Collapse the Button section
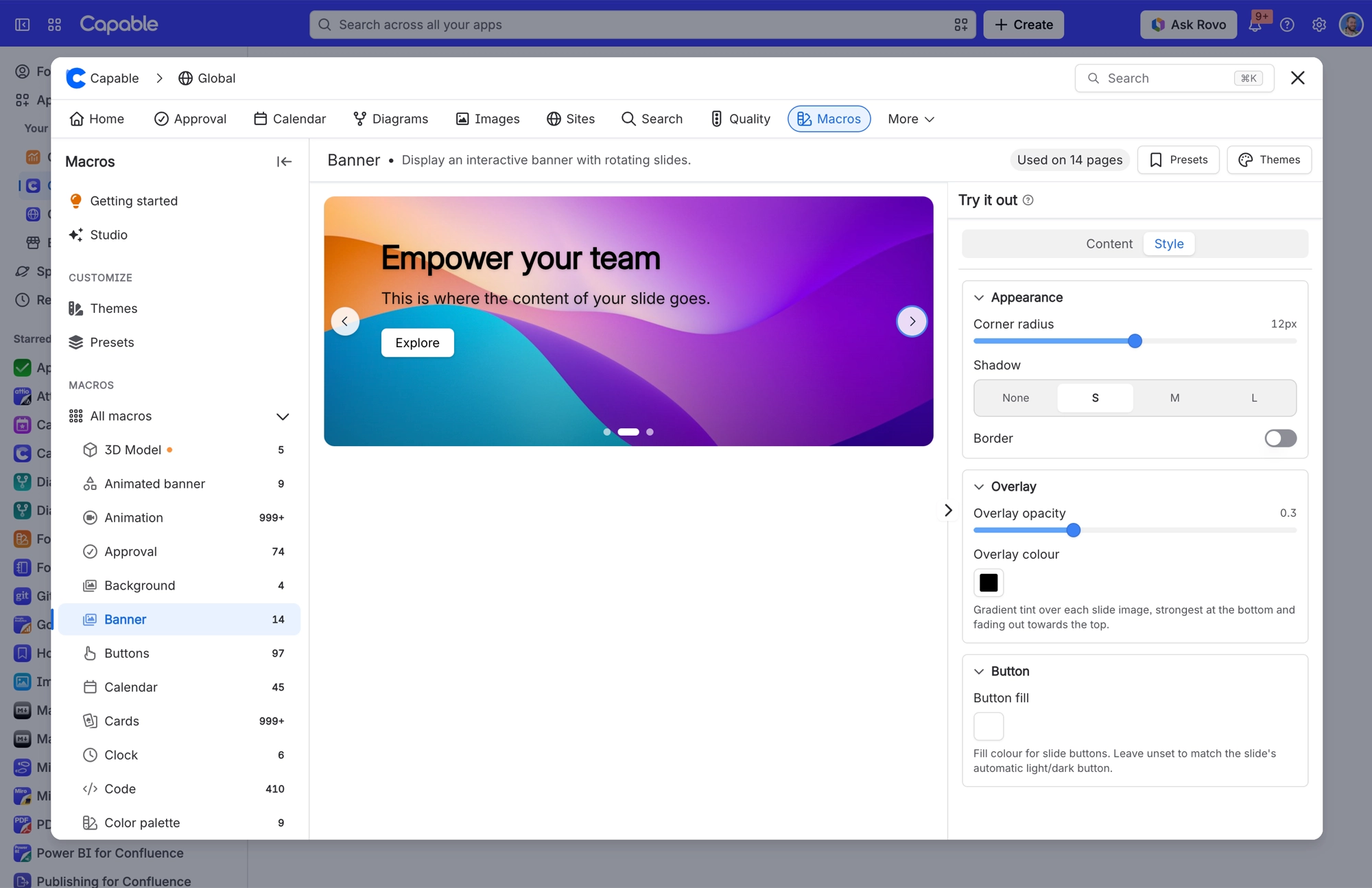The image size is (1372, 888). pos(979,672)
